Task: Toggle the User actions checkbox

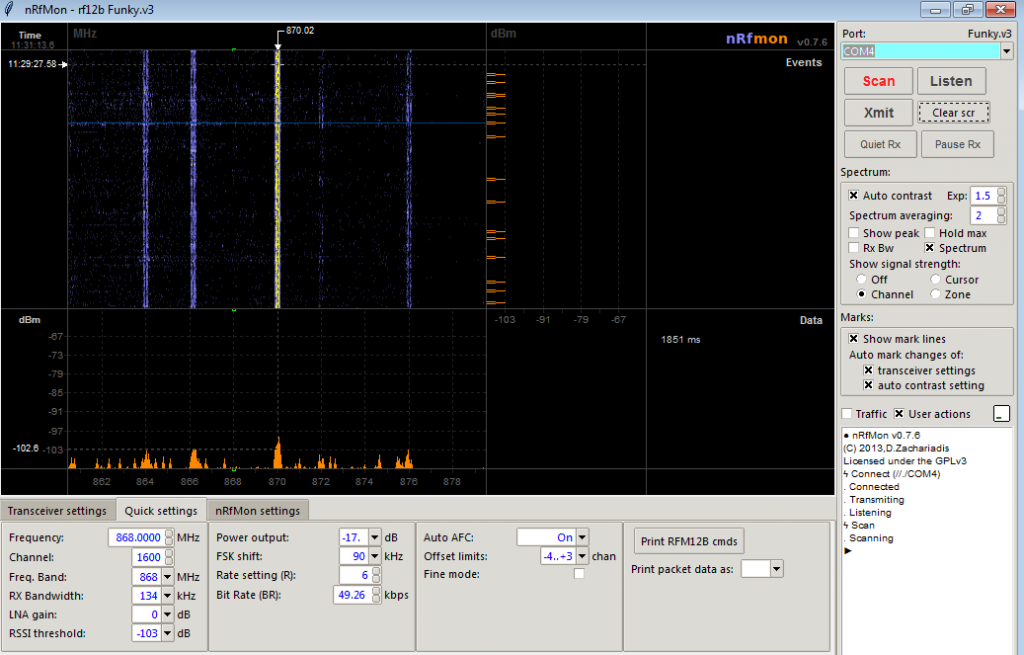Action: pyautogui.click(x=899, y=414)
